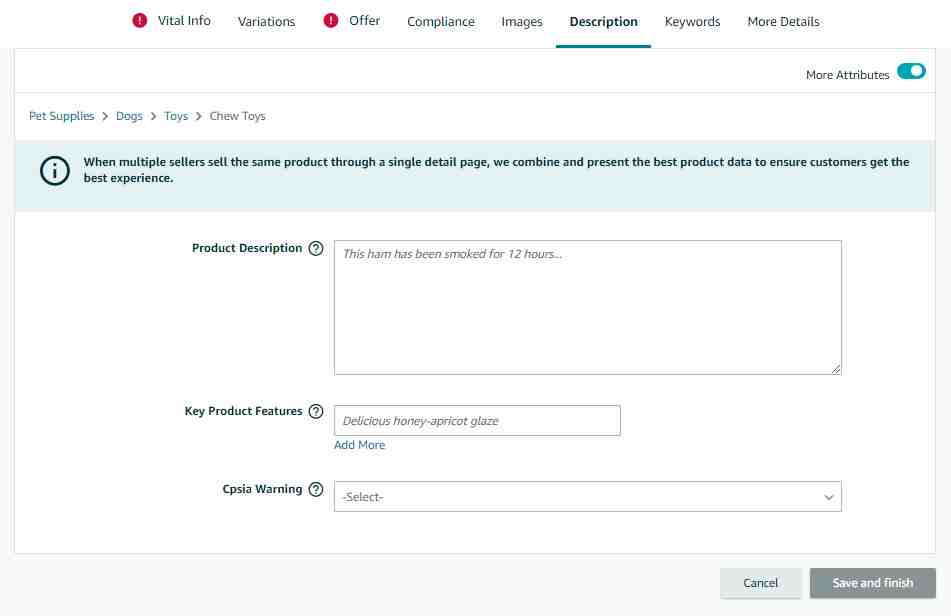Image resolution: width=951 pixels, height=616 pixels.
Task: Toggle the More Attributes switch
Action: point(911,72)
